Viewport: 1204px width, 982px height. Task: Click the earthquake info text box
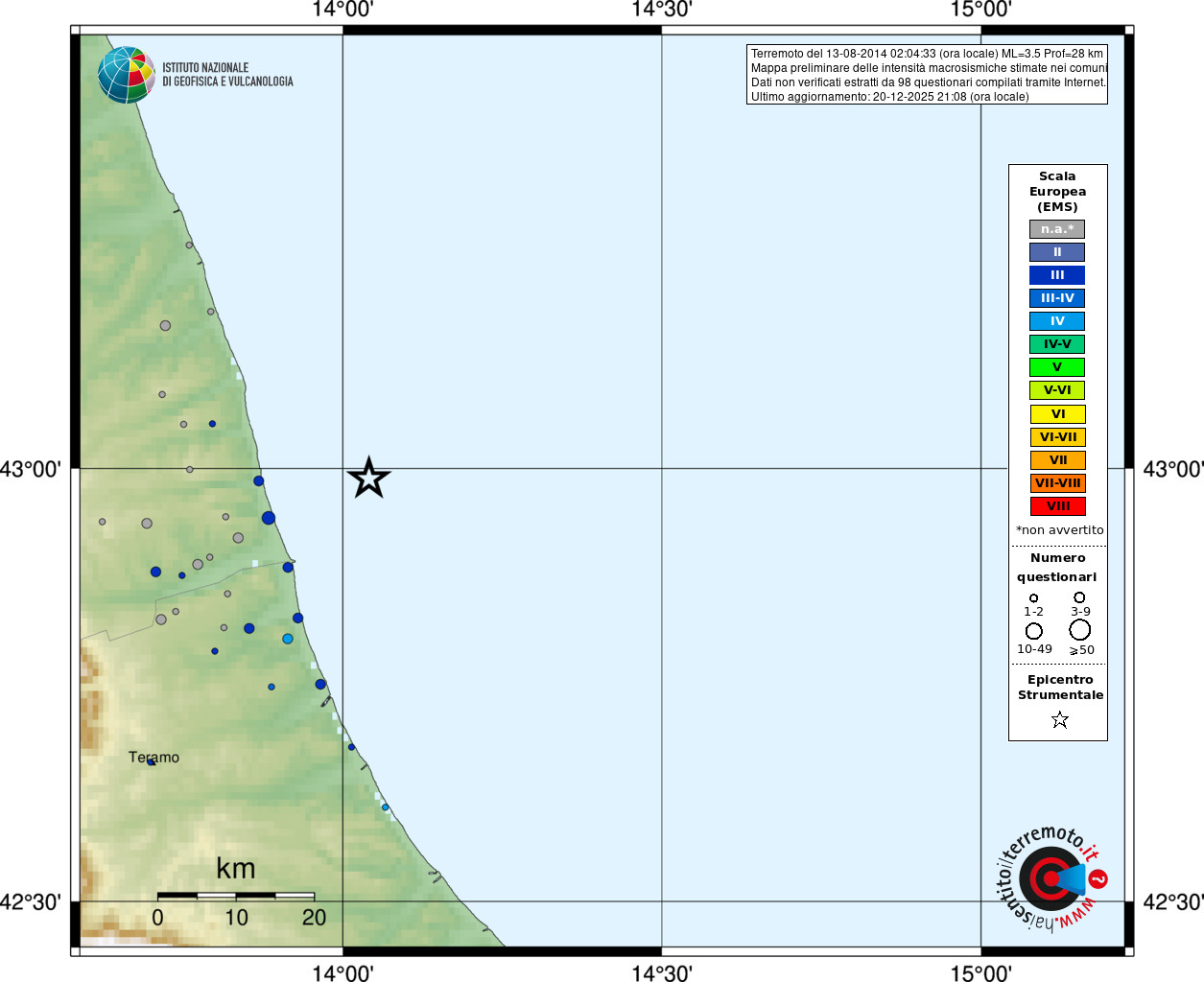pyautogui.click(x=927, y=75)
